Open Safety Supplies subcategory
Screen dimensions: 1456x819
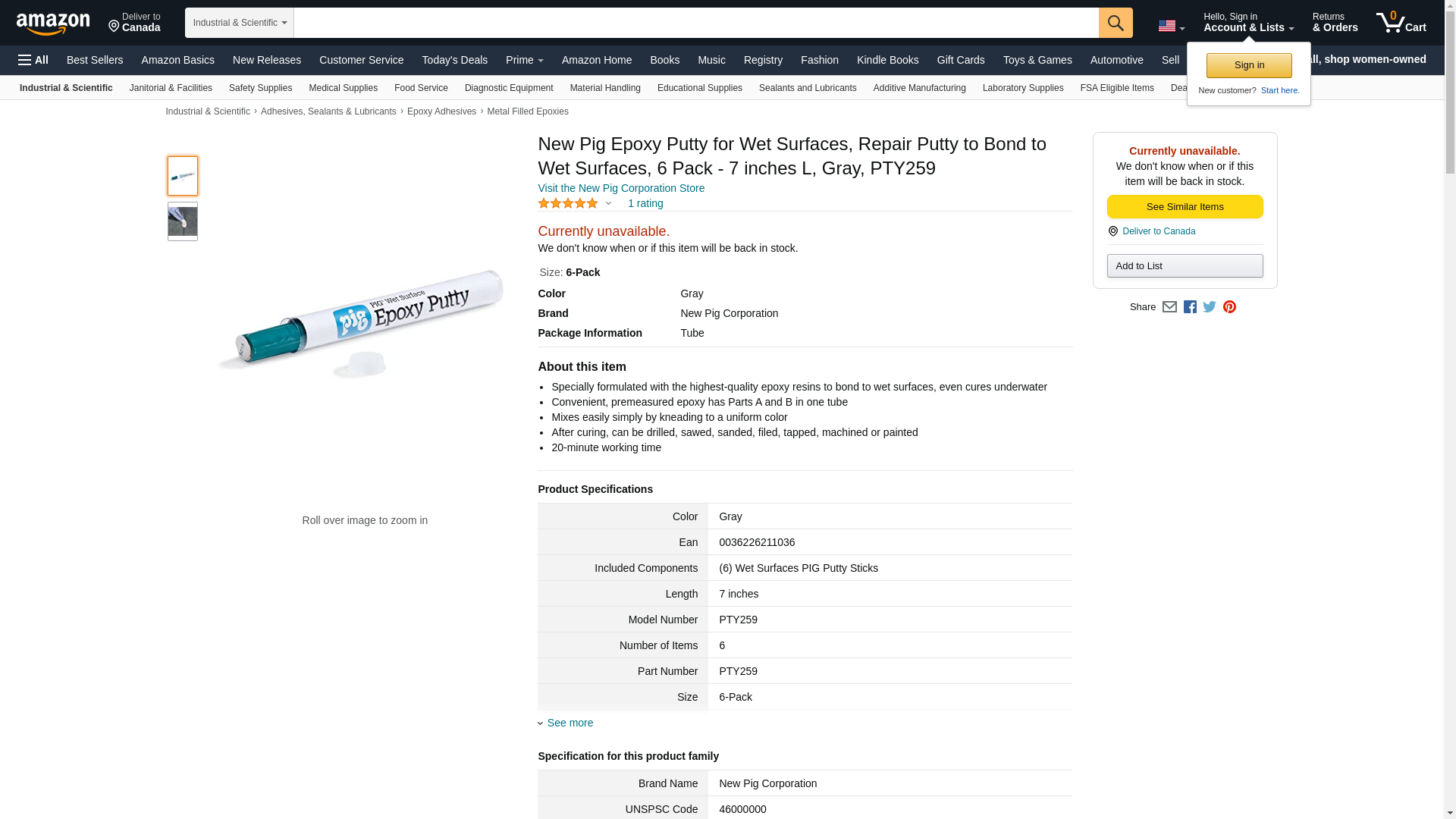(x=260, y=88)
